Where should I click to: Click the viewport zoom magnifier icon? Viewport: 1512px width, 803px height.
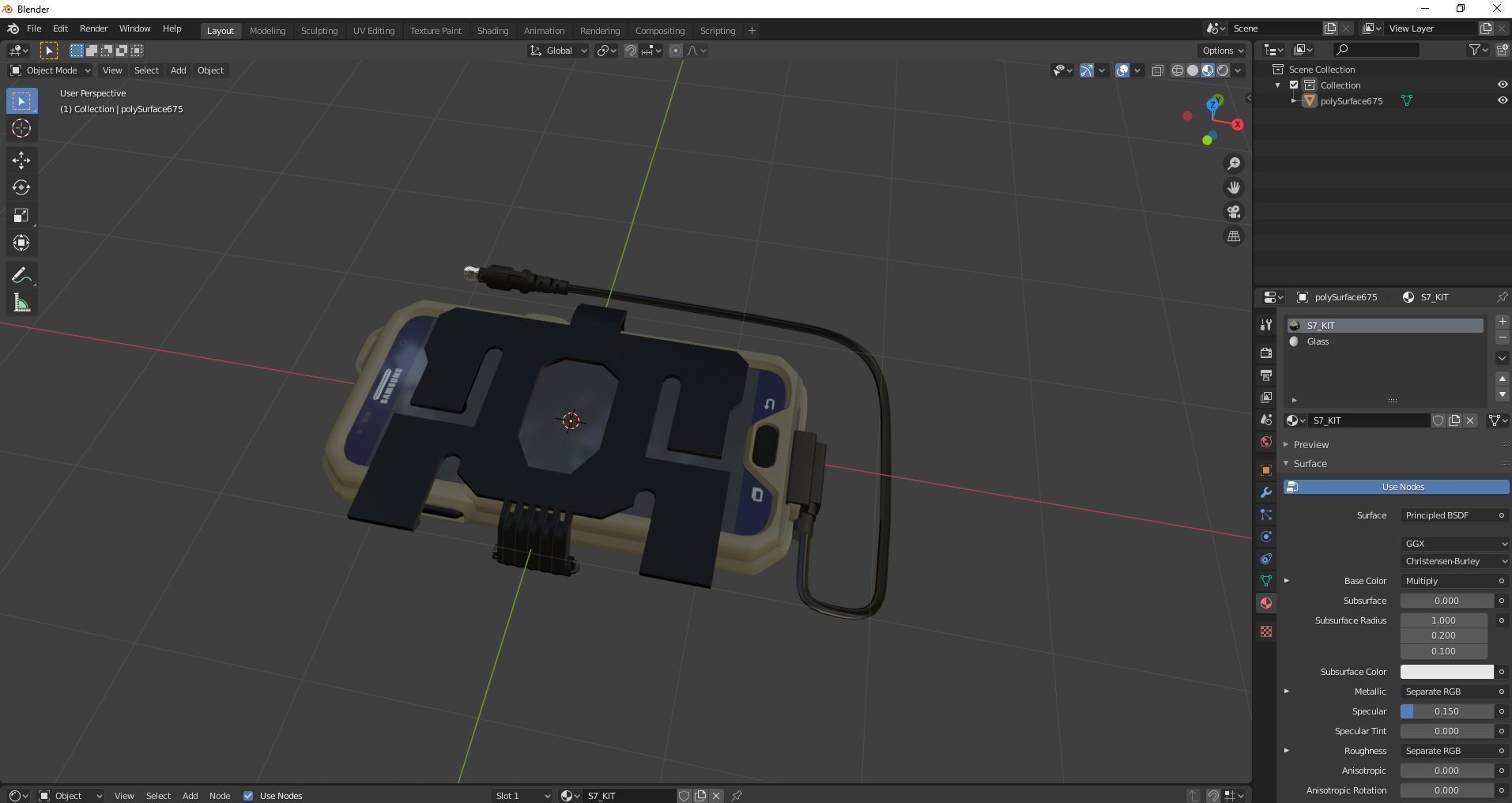pos(1234,164)
